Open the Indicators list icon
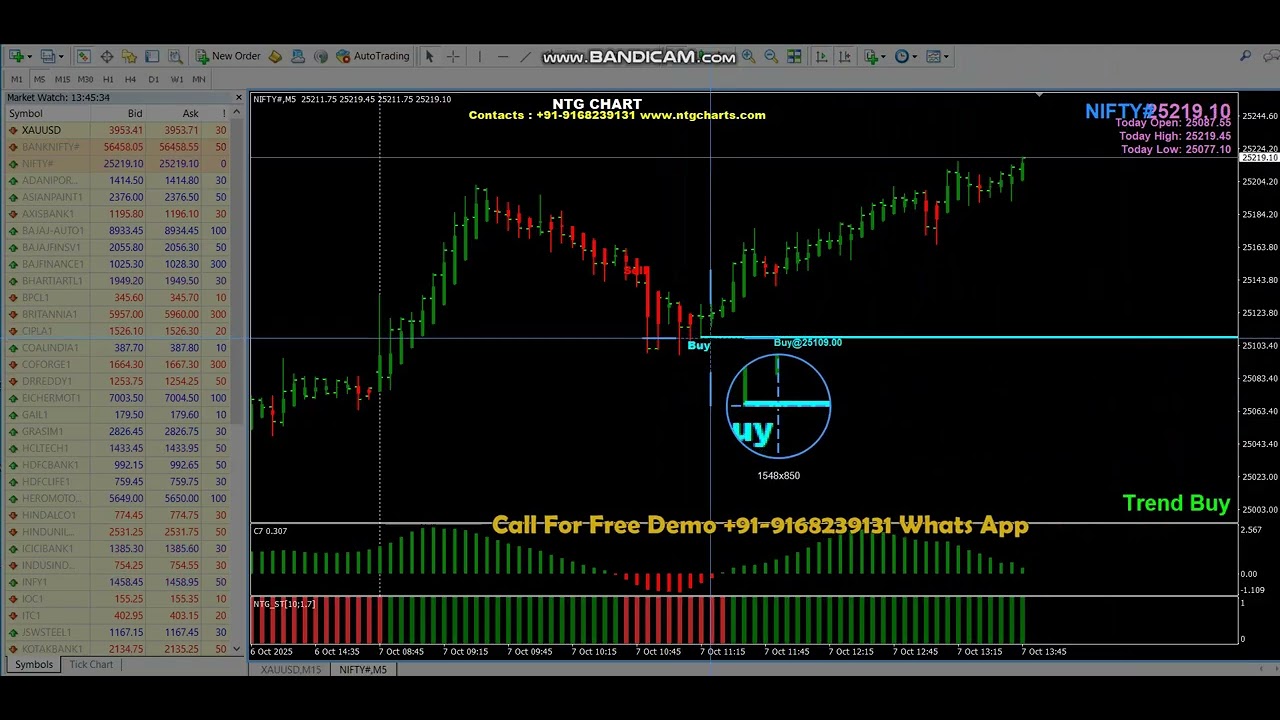The width and height of the screenshot is (1280, 720). [x=870, y=56]
